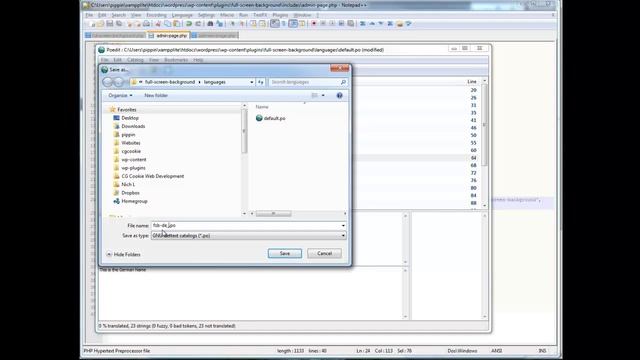640x360 pixels.
Task: Click Cancel button in dialog
Action: click(x=324, y=253)
